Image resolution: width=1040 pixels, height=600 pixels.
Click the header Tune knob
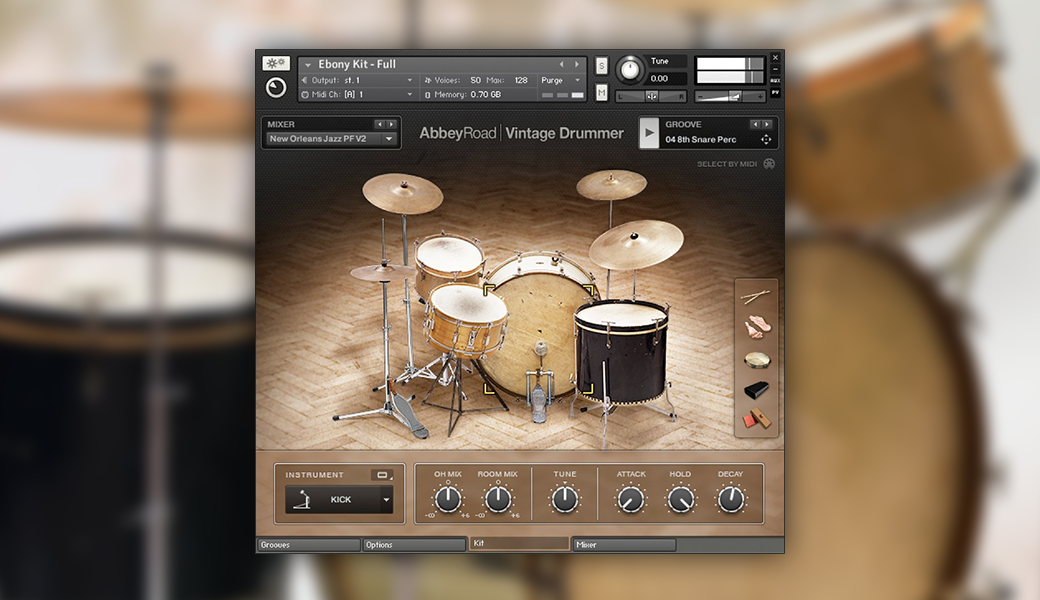pyautogui.click(x=629, y=70)
